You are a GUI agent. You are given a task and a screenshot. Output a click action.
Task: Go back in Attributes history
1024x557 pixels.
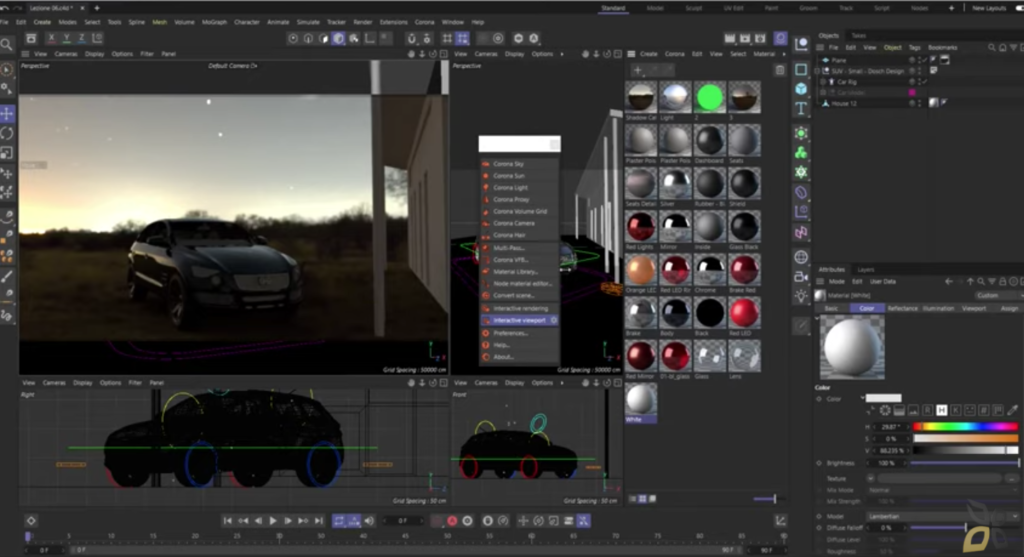click(949, 281)
